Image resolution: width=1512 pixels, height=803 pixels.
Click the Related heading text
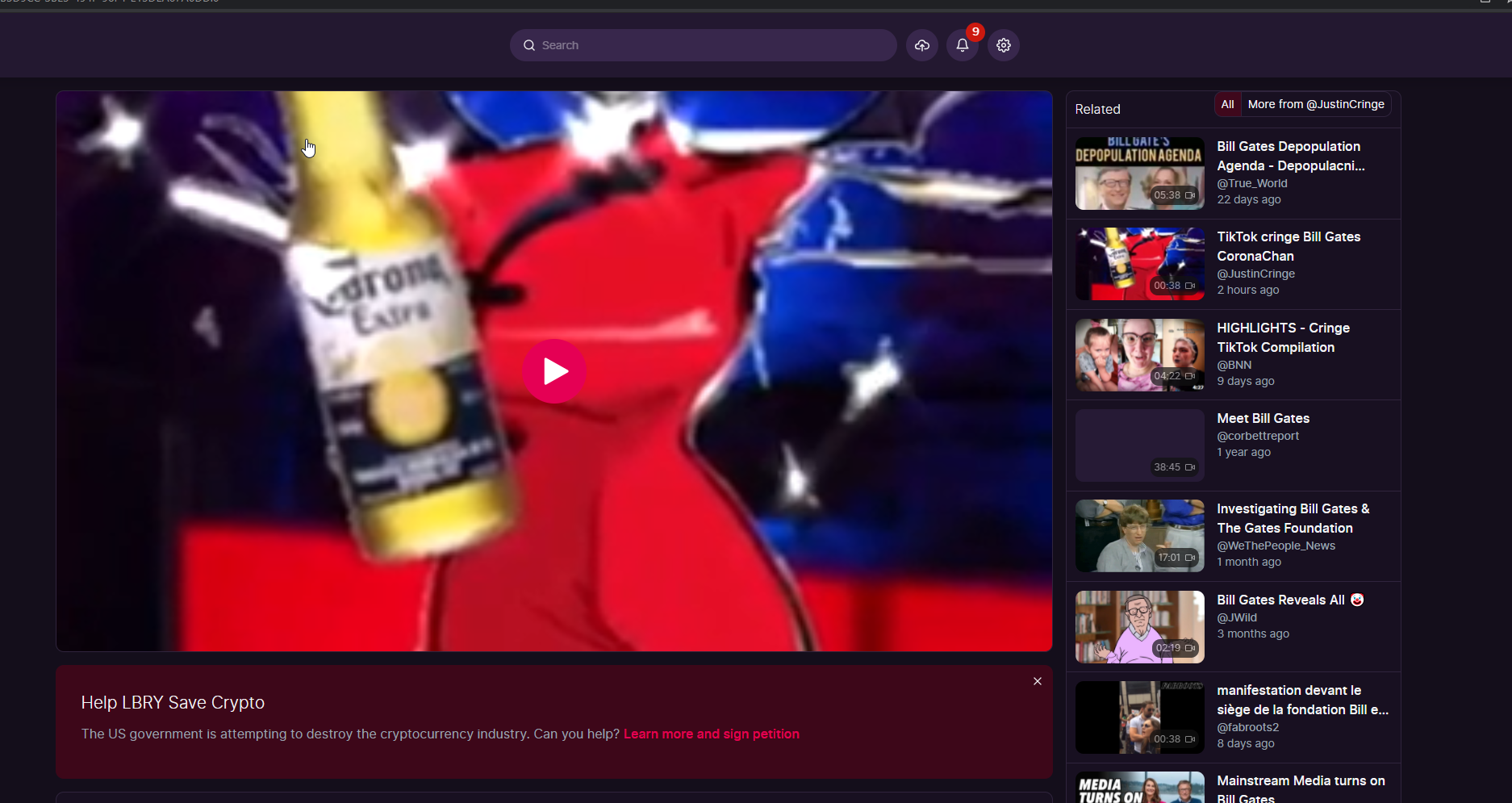(1097, 109)
